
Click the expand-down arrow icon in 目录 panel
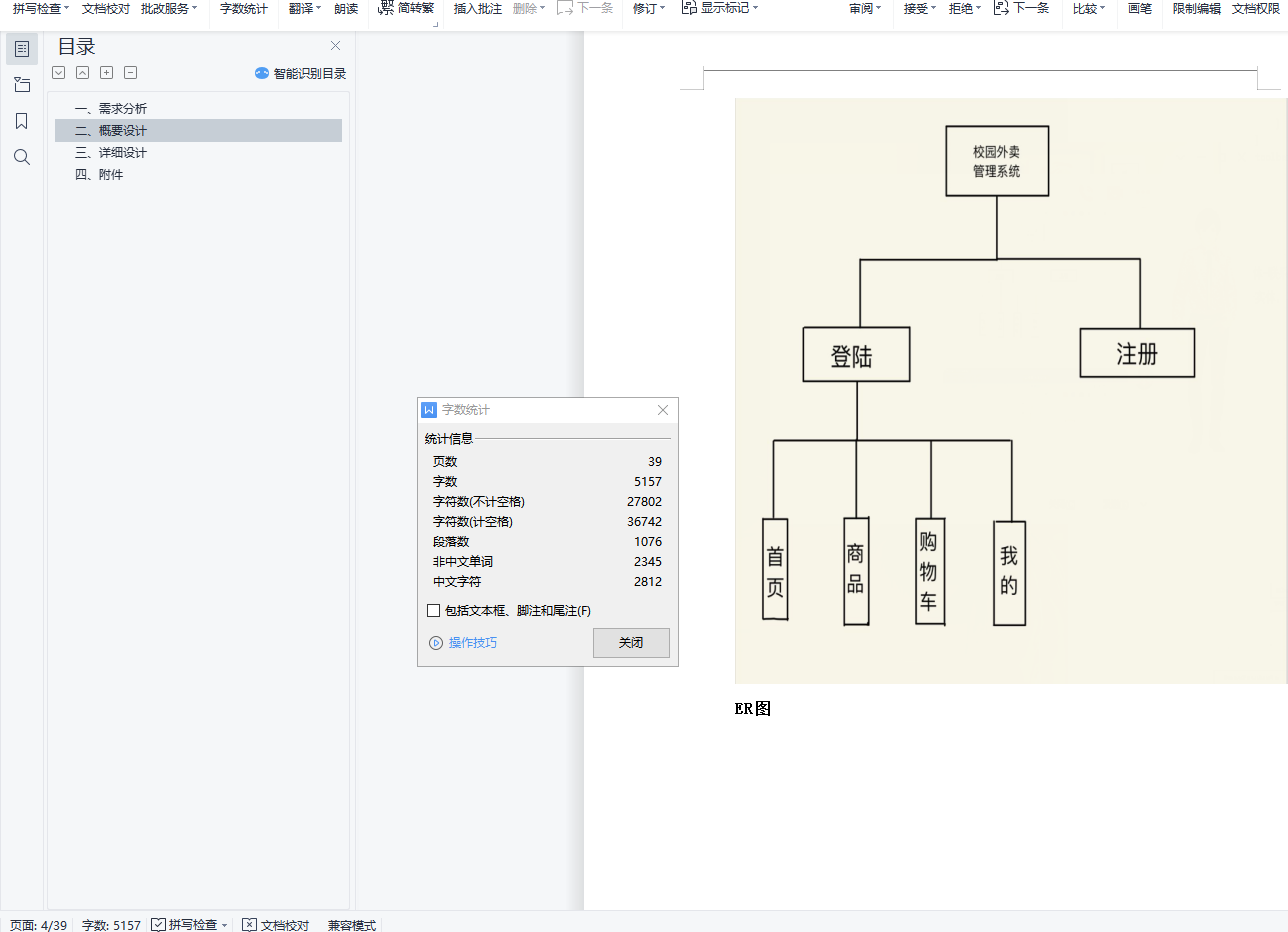(58, 73)
